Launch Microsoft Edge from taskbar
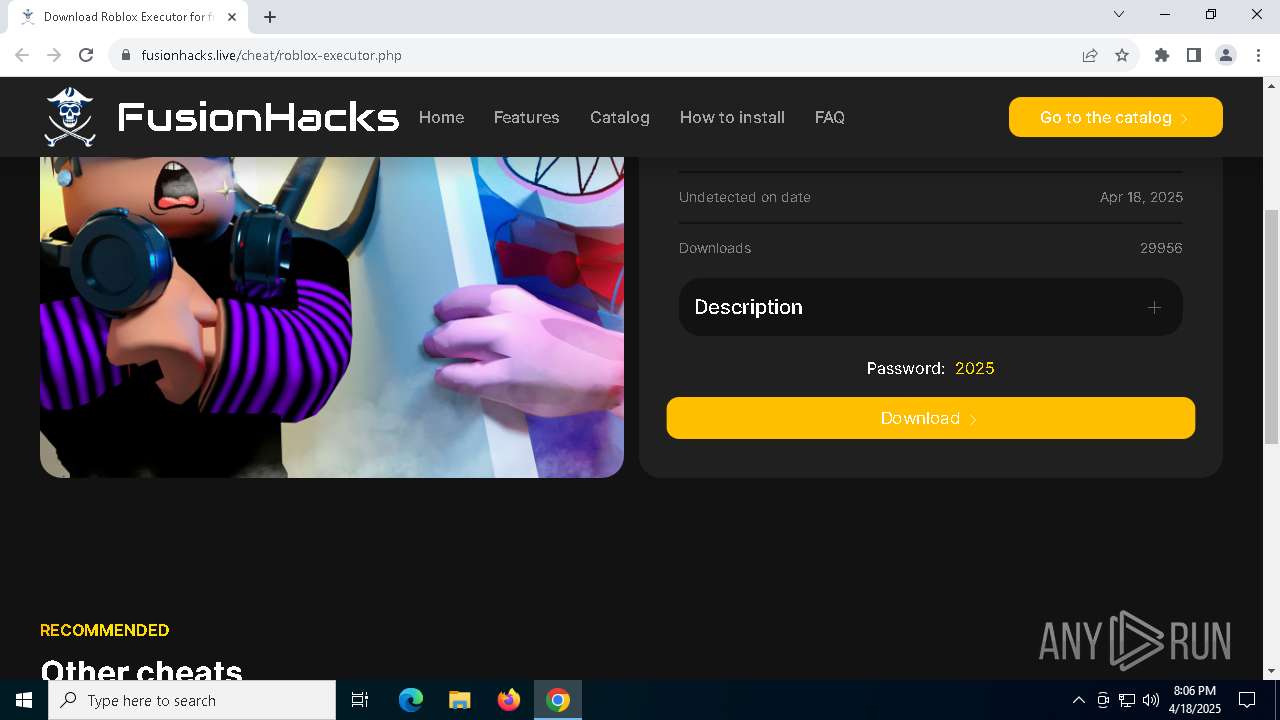Viewport: 1280px width, 720px height. tap(411, 700)
